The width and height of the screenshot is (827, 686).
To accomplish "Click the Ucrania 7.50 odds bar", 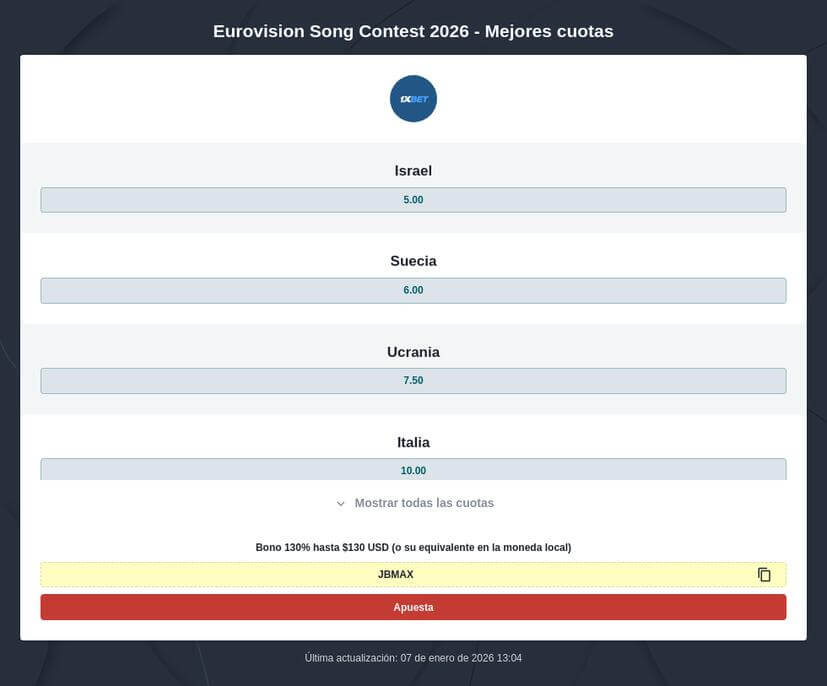I will click(413, 380).
